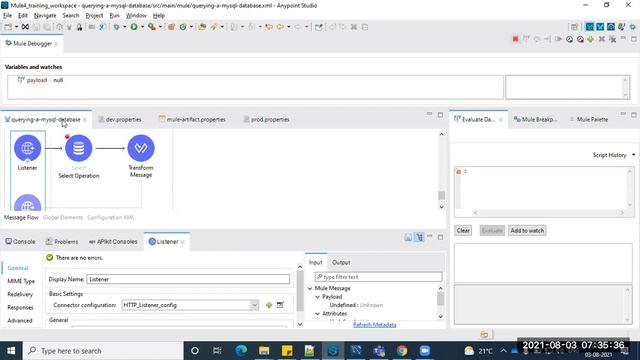This screenshot has width=640, height=360.
Task: Open the Script History dropdown arrow
Action: point(633,155)
